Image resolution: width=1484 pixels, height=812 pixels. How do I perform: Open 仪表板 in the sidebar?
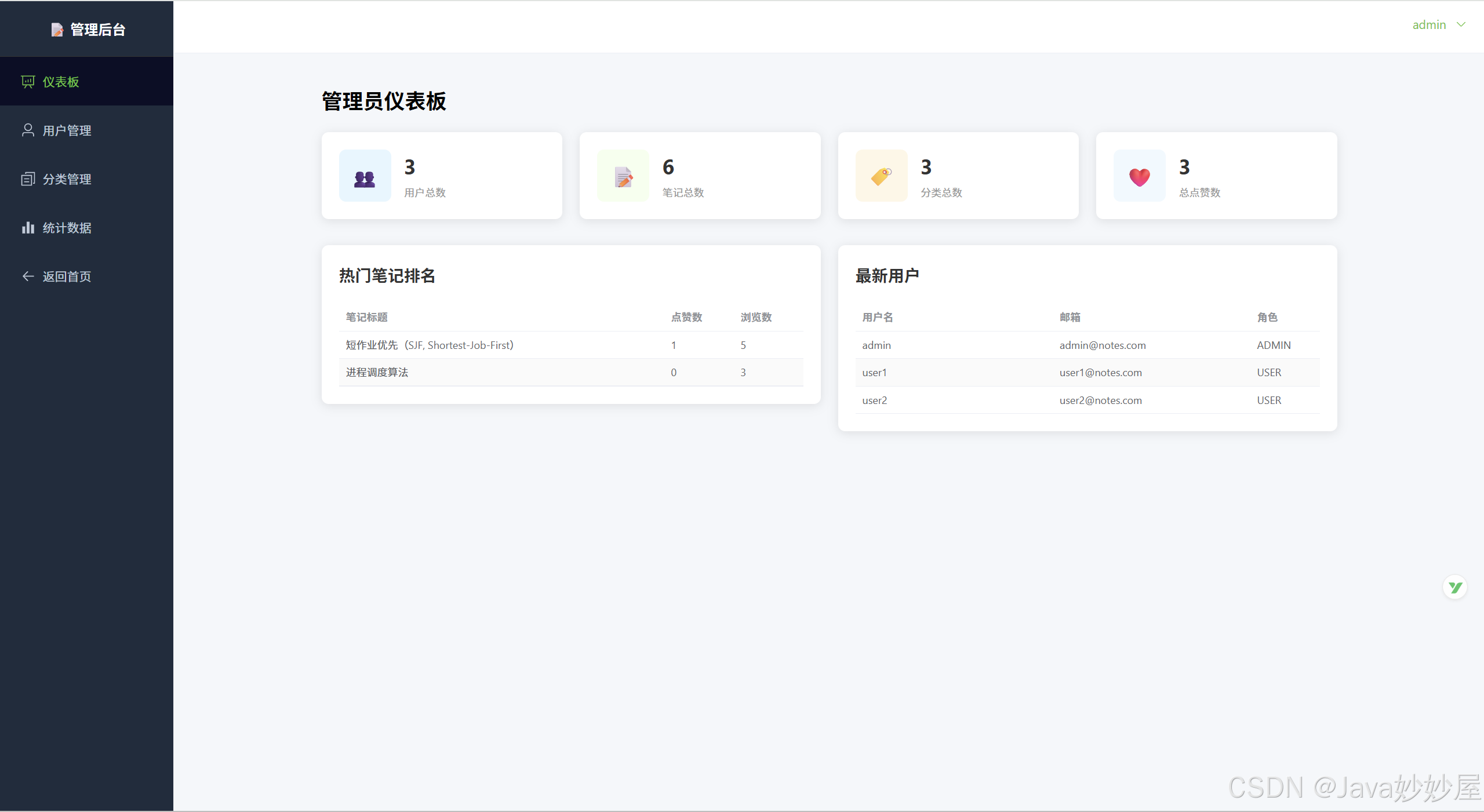coord(61,82)
